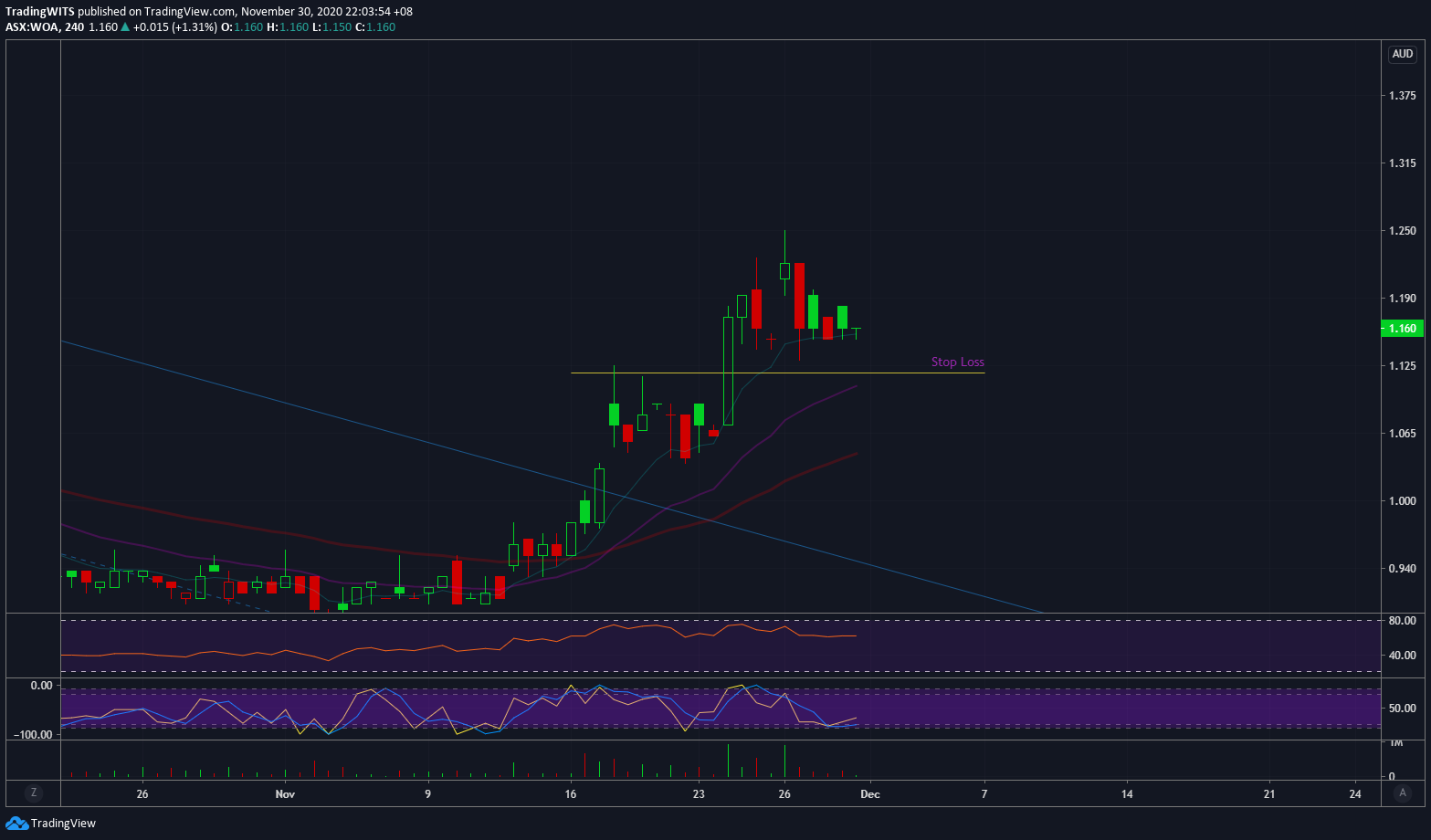Screen dimensions: 1431x840
Task: Click the close value C:1.160
Action: pos(375,27)
